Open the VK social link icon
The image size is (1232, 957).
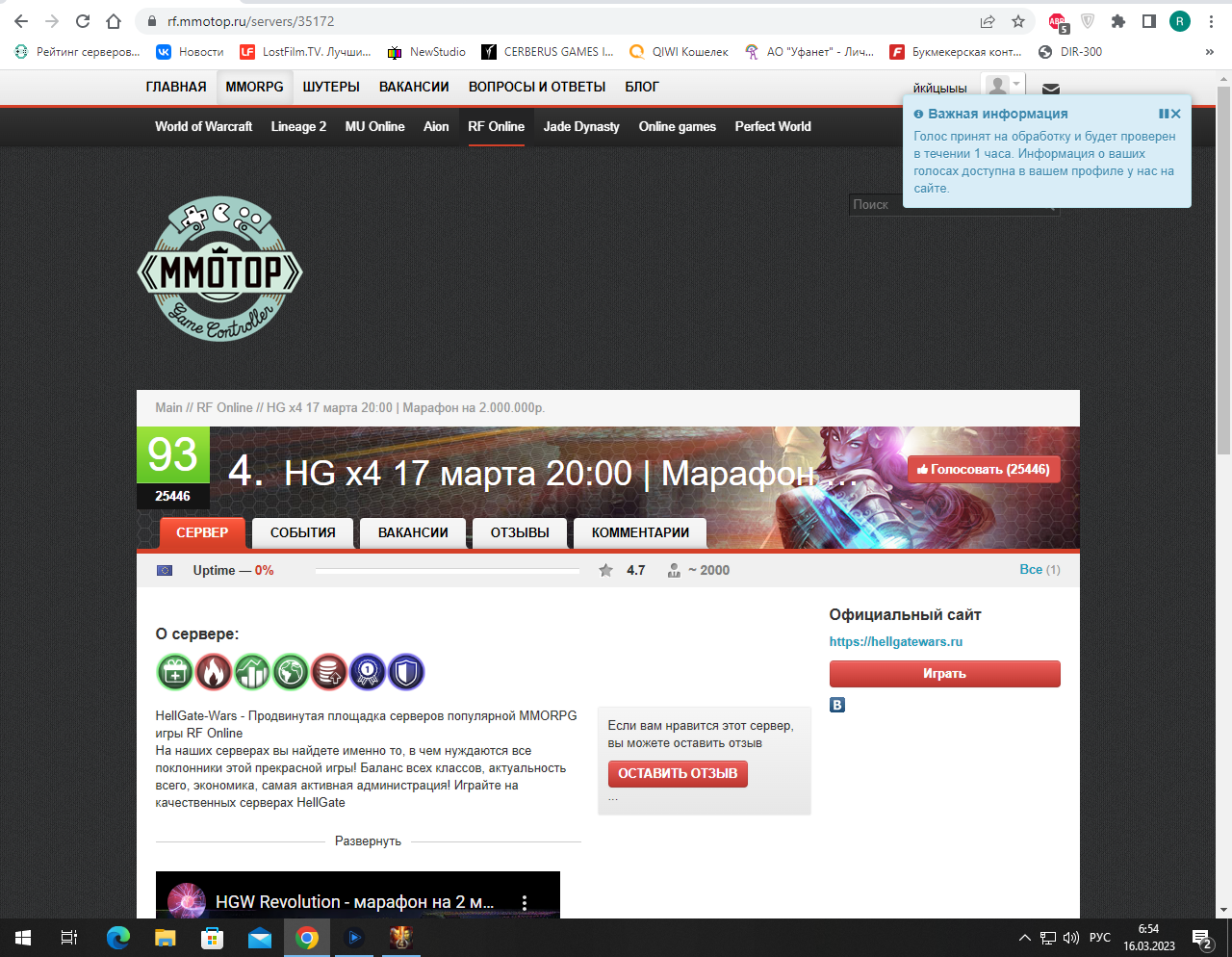837,705
